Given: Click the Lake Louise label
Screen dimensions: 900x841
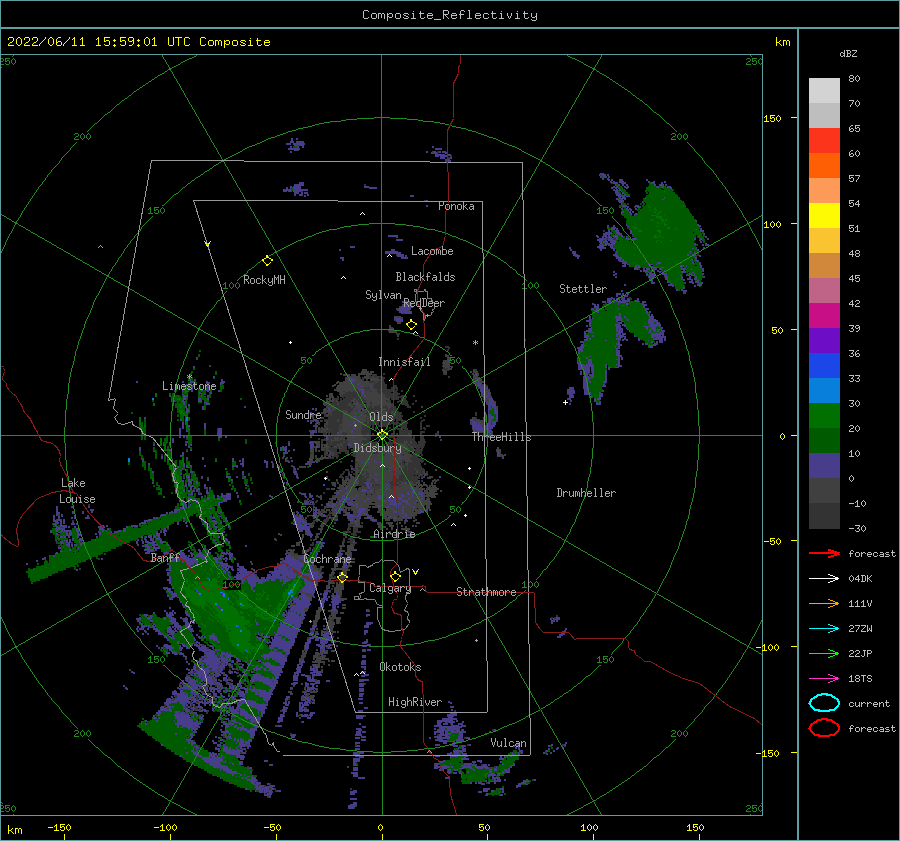Looking at the screenshot, I should (77, 491).
